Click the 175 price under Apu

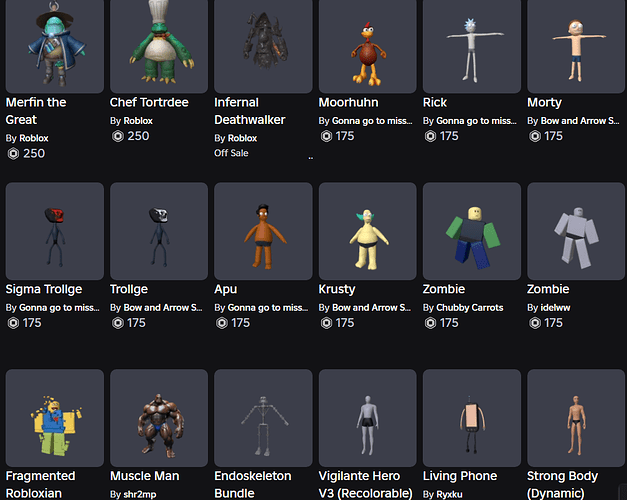241,323
